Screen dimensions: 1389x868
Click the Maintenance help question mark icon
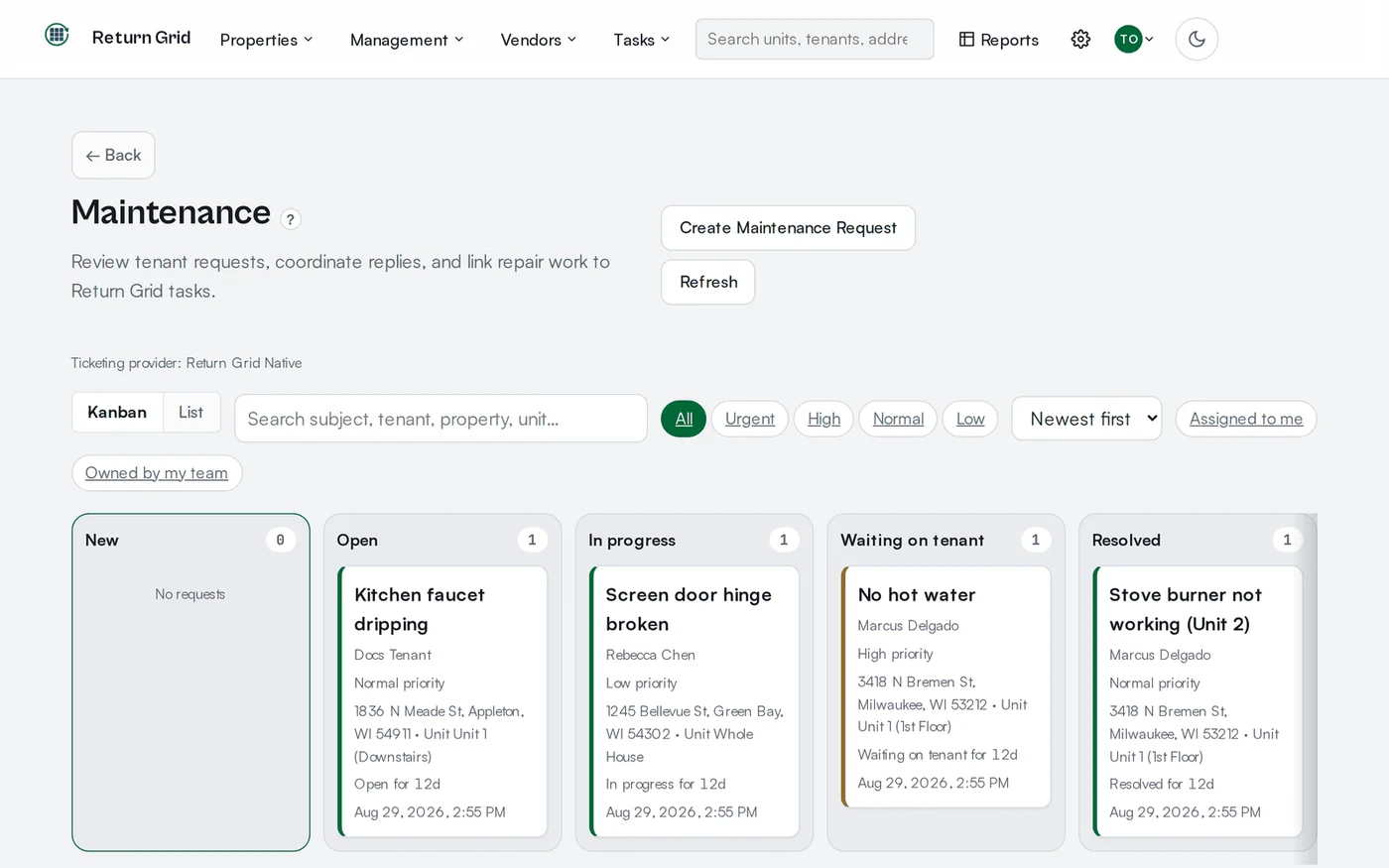[290, 219]
